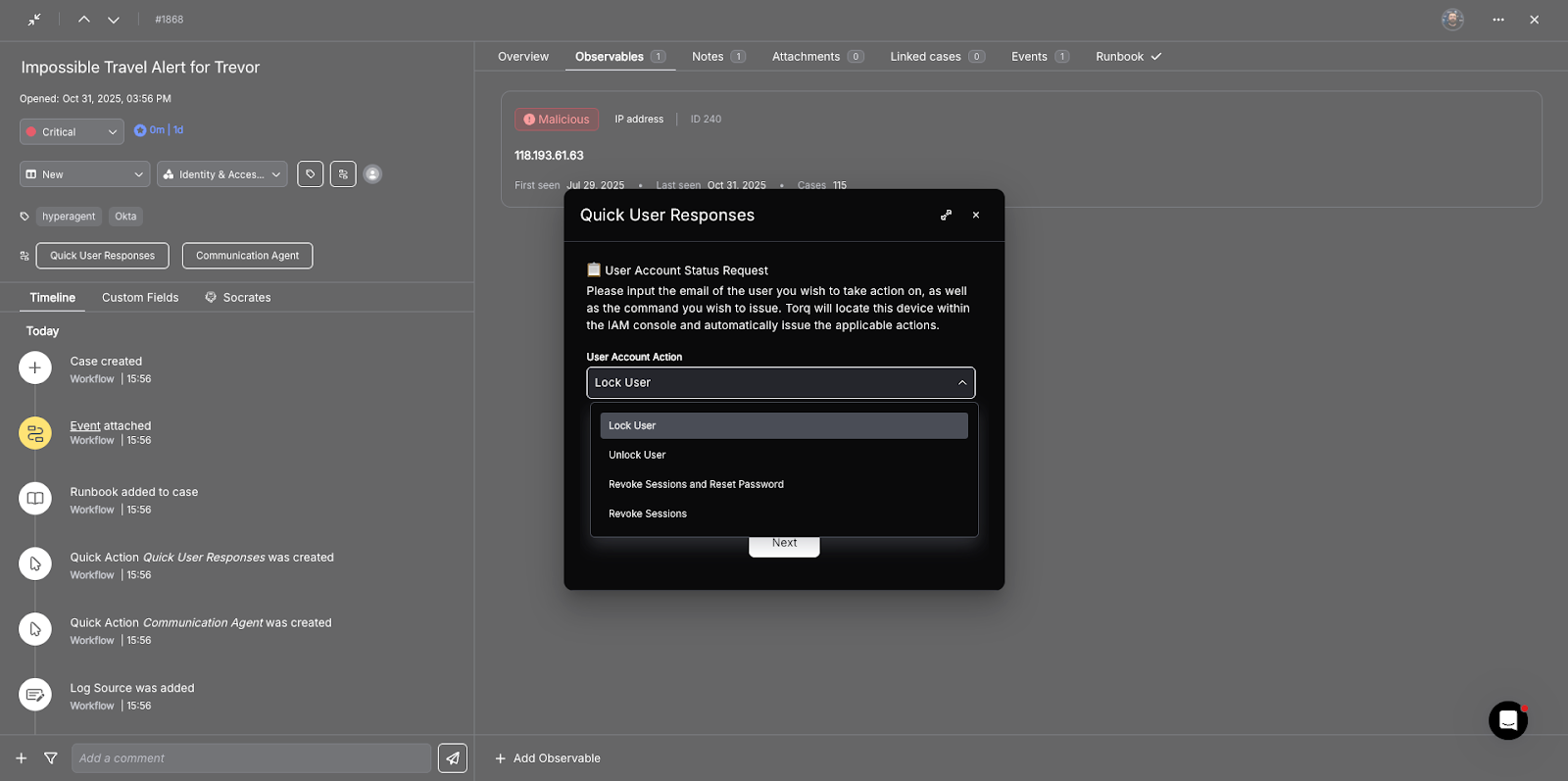This screenshot has width=1568, height=781.
Task: Expand the Critical severity dropdown
Action: click(72, 132)
